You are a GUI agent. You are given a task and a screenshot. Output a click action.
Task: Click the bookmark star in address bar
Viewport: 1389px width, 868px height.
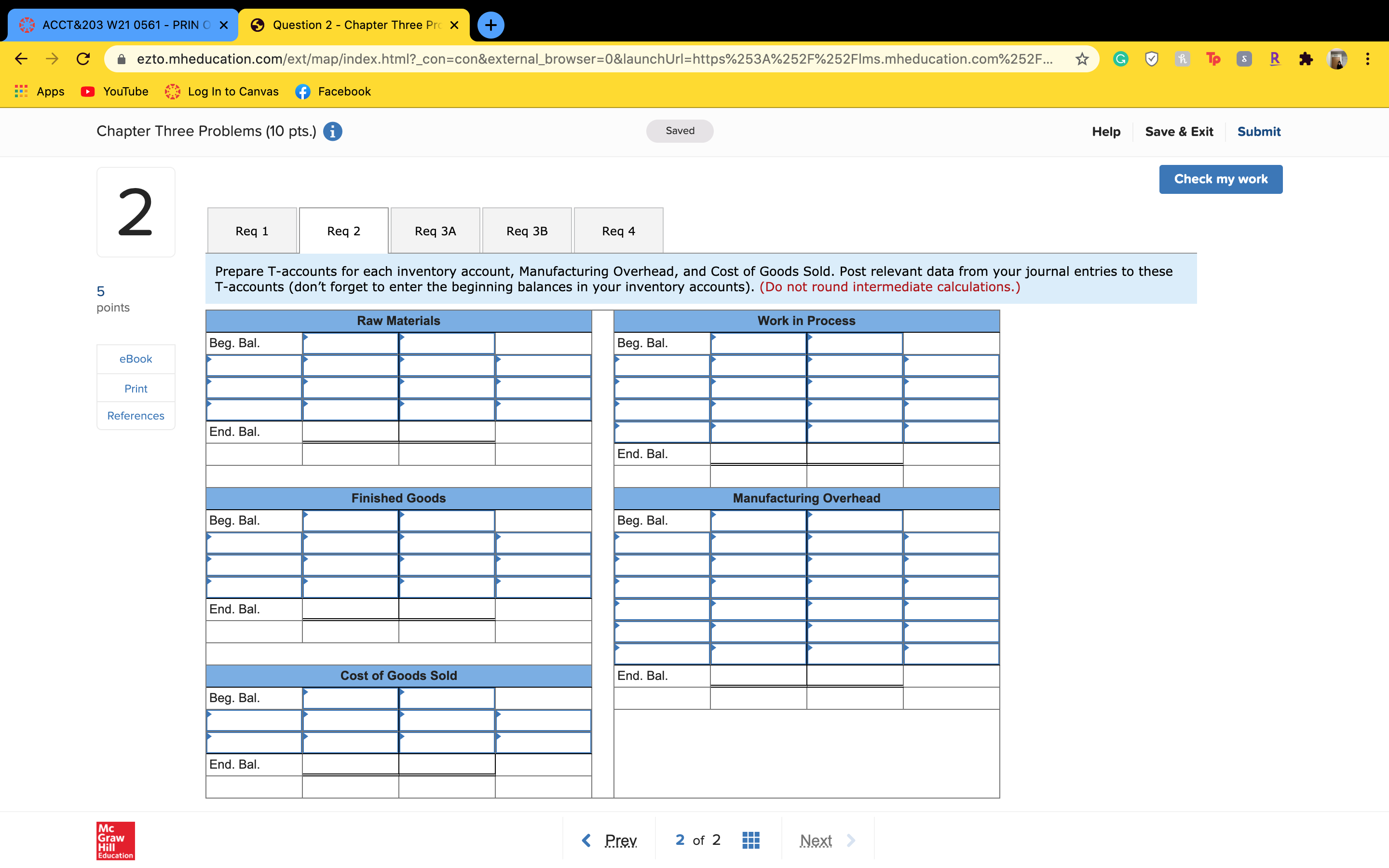1081,59
